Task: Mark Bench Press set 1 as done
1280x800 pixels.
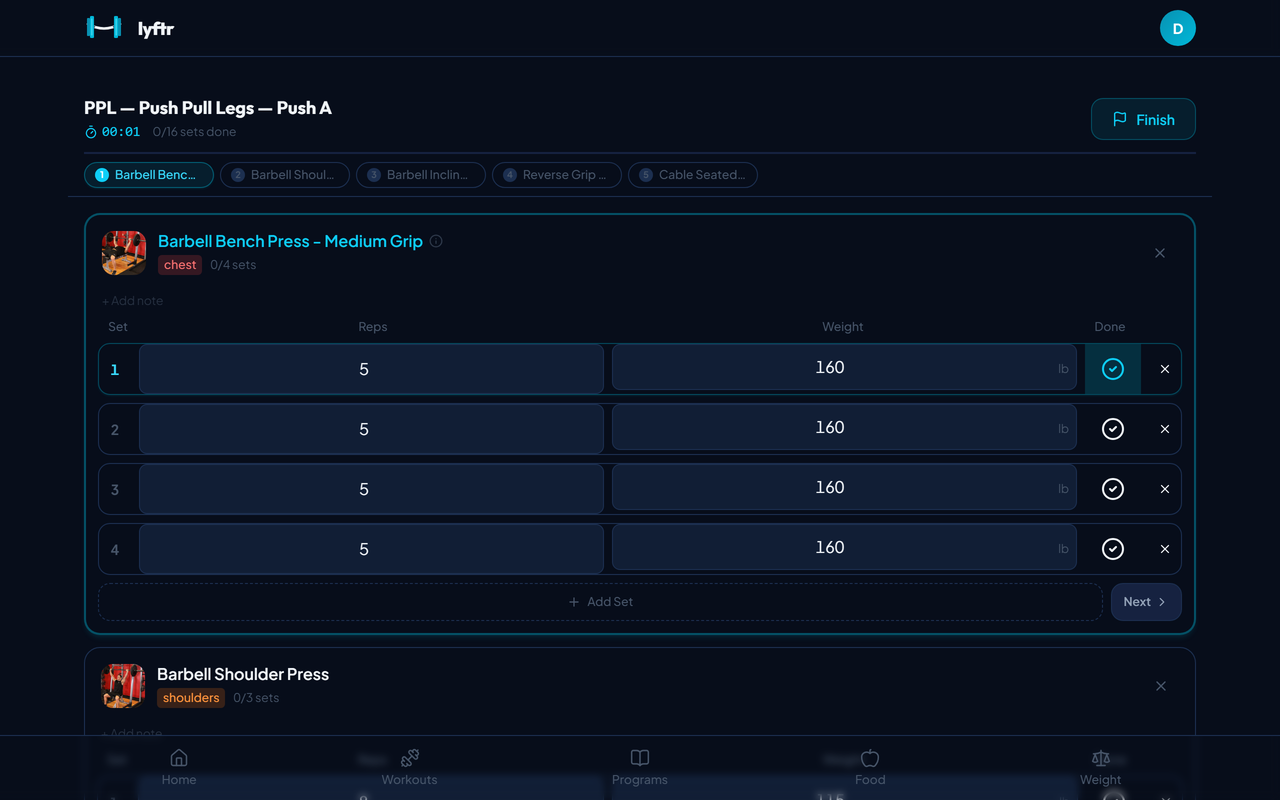Action: click(x=1113, y=369)
